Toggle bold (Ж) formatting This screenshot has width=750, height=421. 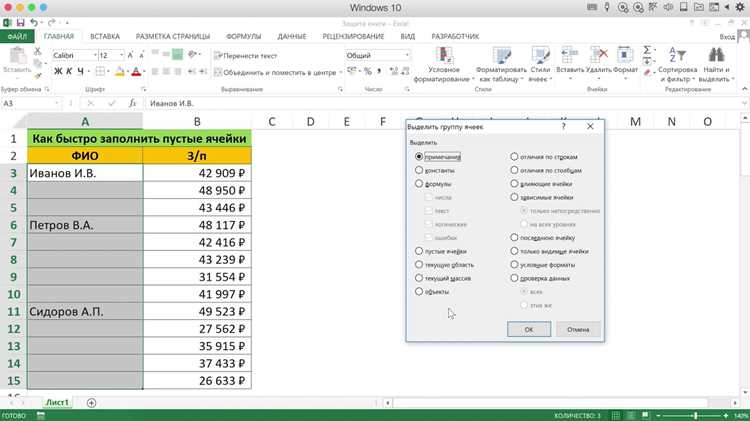pos(58,71)
